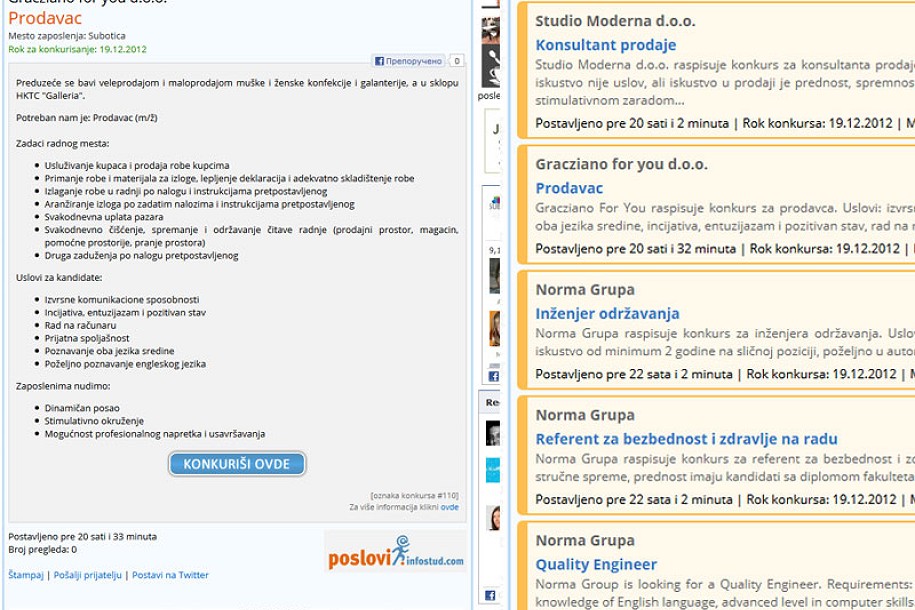Click the '[oznaka konkursa #110]' label
Screen dimensions: 915x610
coord(414,496)
